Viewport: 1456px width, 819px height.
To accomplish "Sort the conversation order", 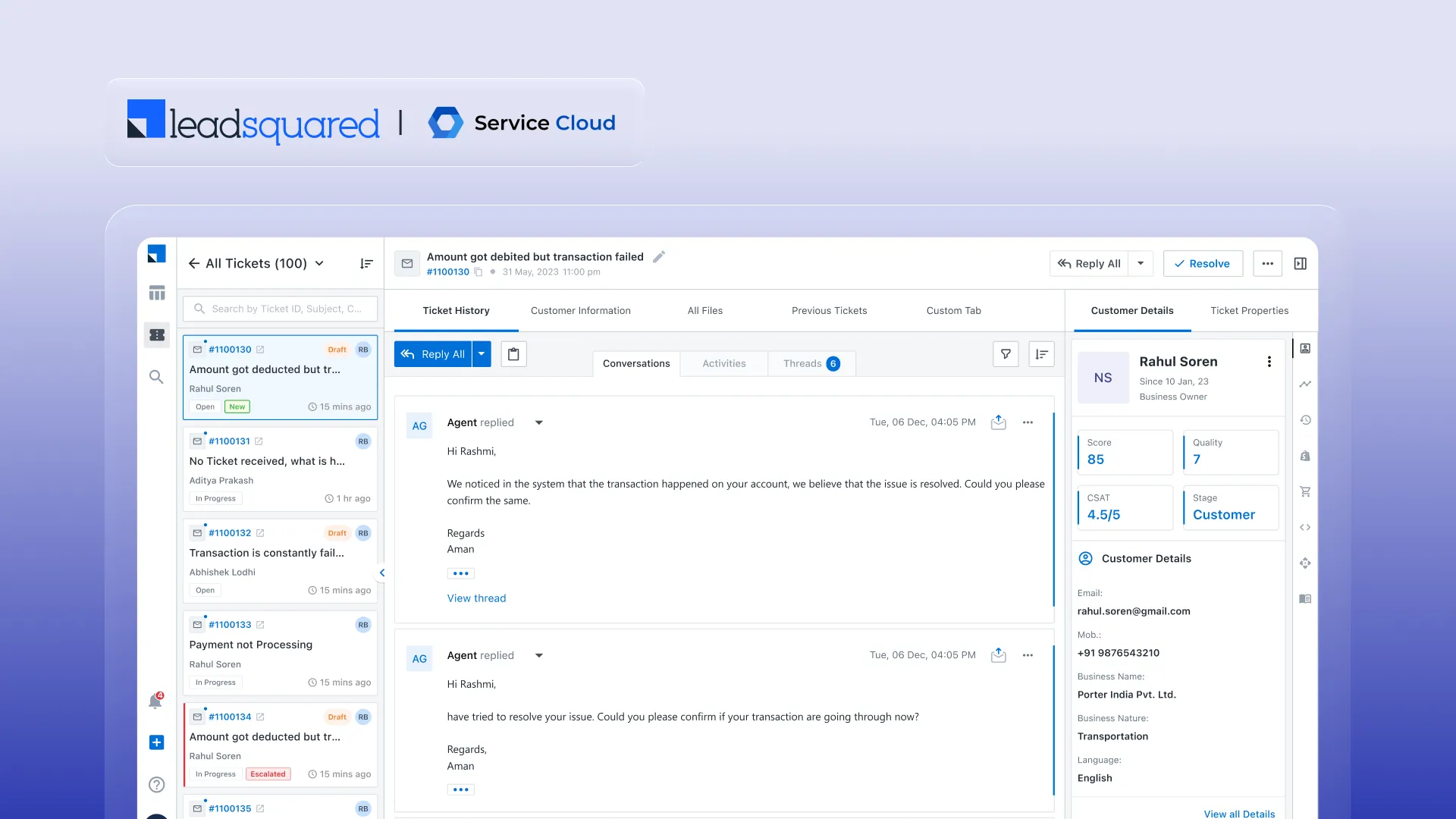I will pyautogui.click(x=1041, y=354).
